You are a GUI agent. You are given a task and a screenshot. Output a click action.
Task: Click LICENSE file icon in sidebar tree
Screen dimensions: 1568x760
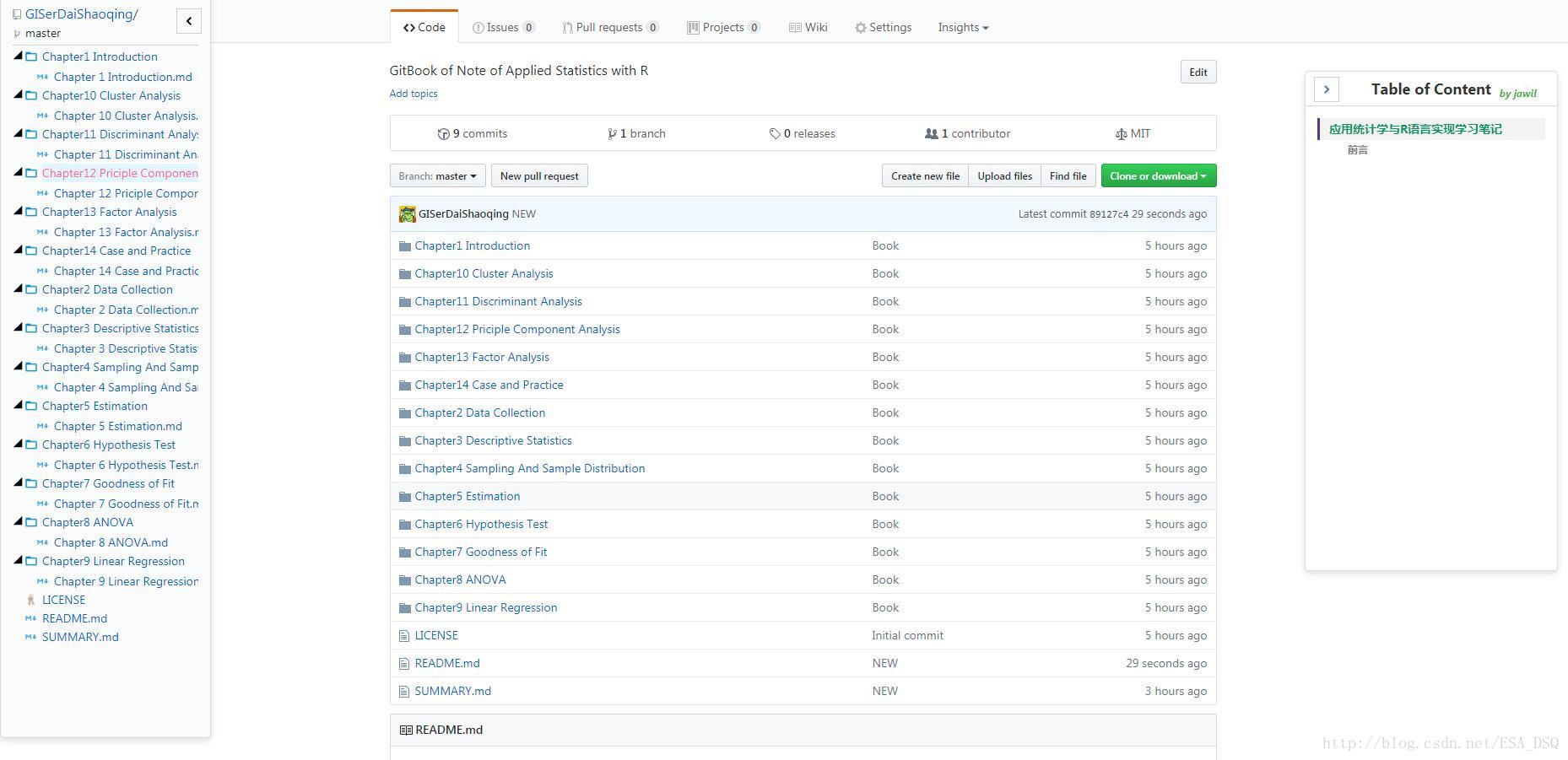click(31, 600)
